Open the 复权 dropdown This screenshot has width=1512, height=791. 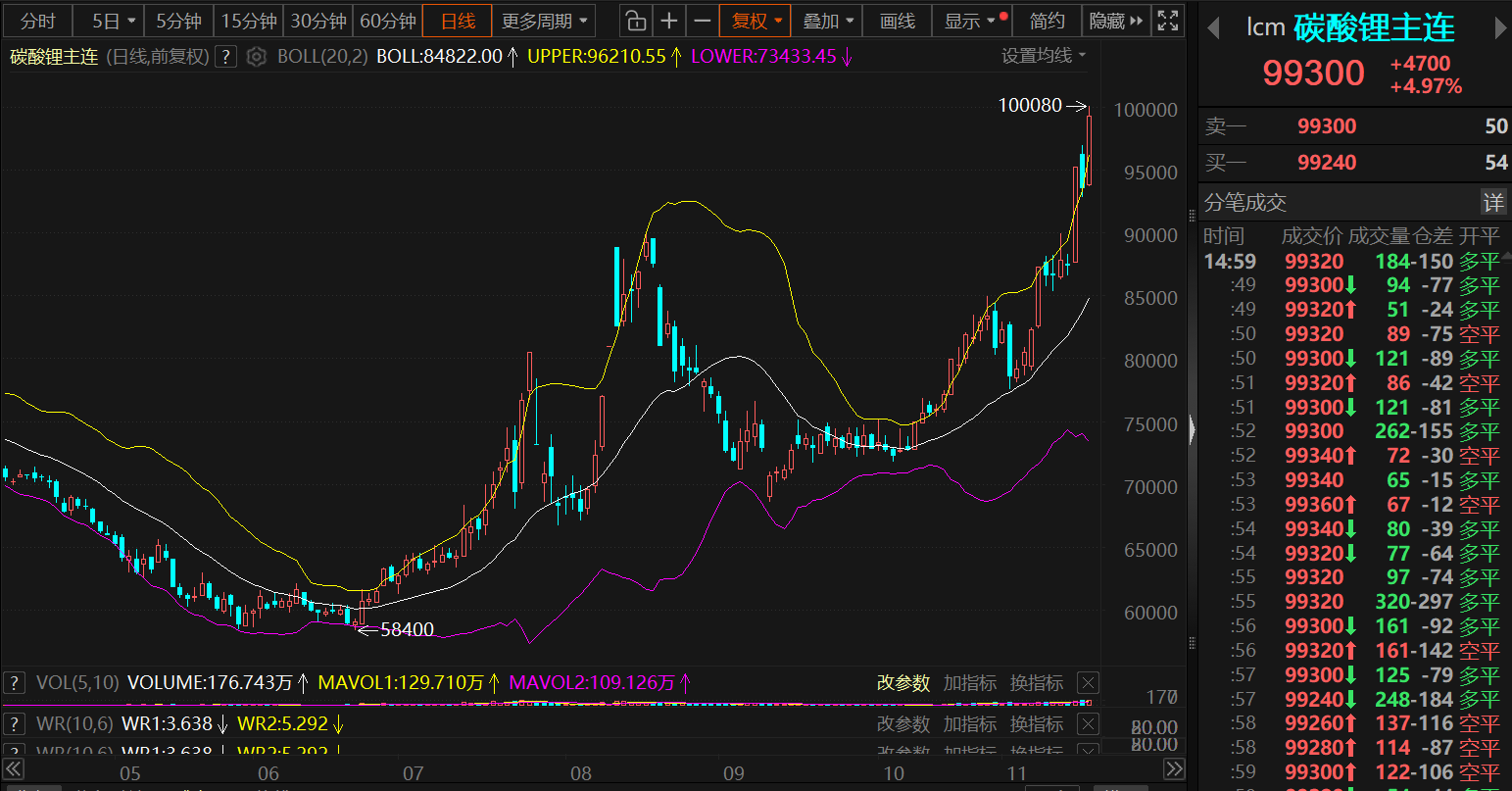[757, 21]
